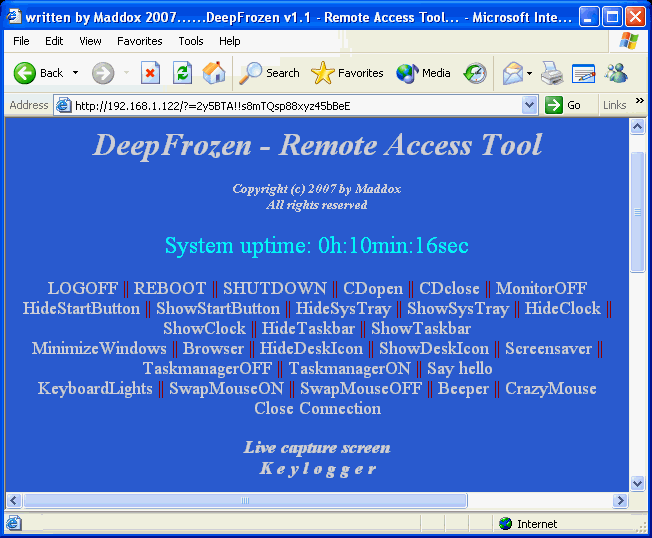Click the REBOOT link
Viewport: 652px width, 538px height.
click(170, 288)
